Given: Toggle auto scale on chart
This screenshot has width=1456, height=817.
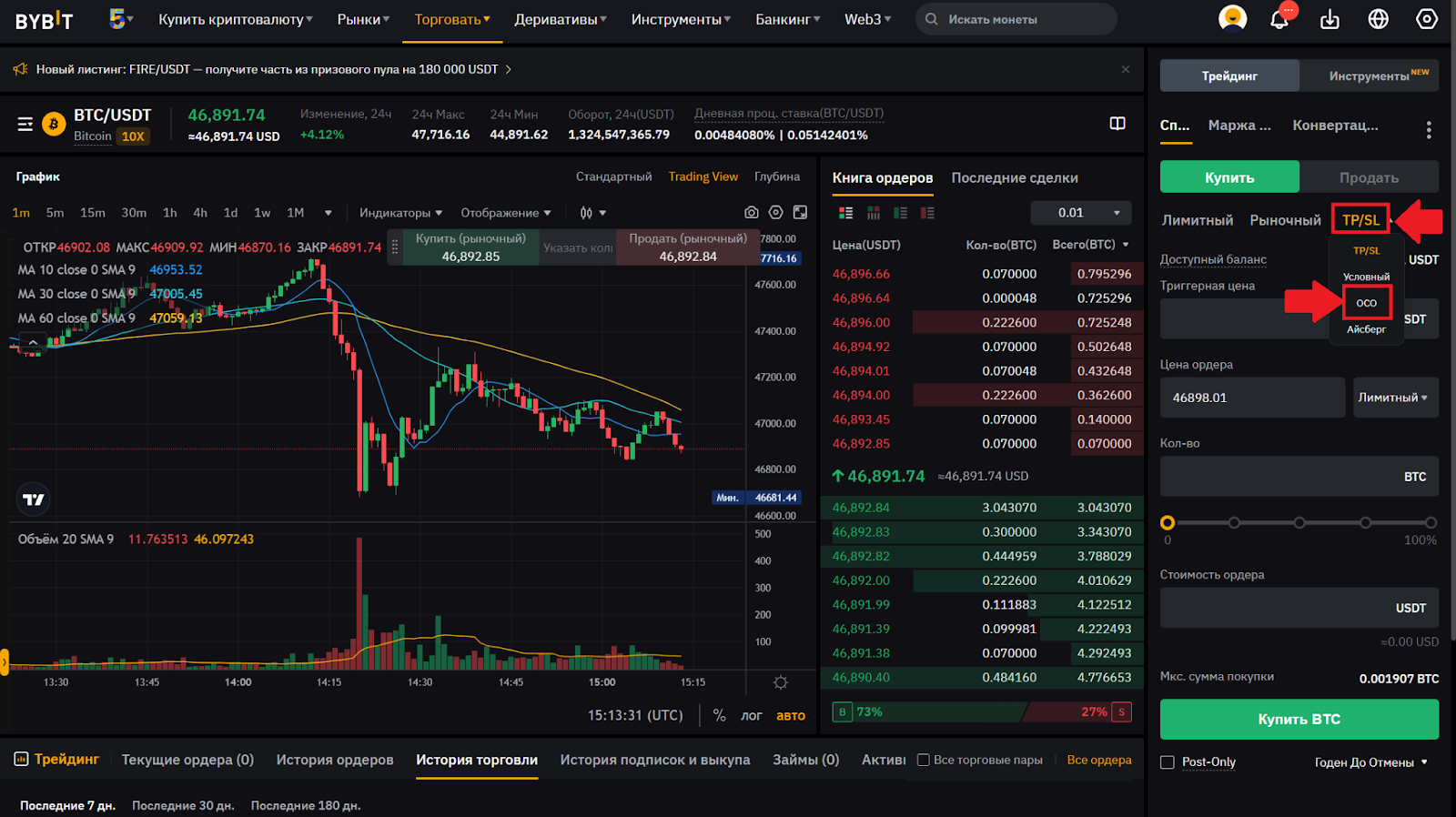Looking at the screenshot, I should [x=791, y=715].
